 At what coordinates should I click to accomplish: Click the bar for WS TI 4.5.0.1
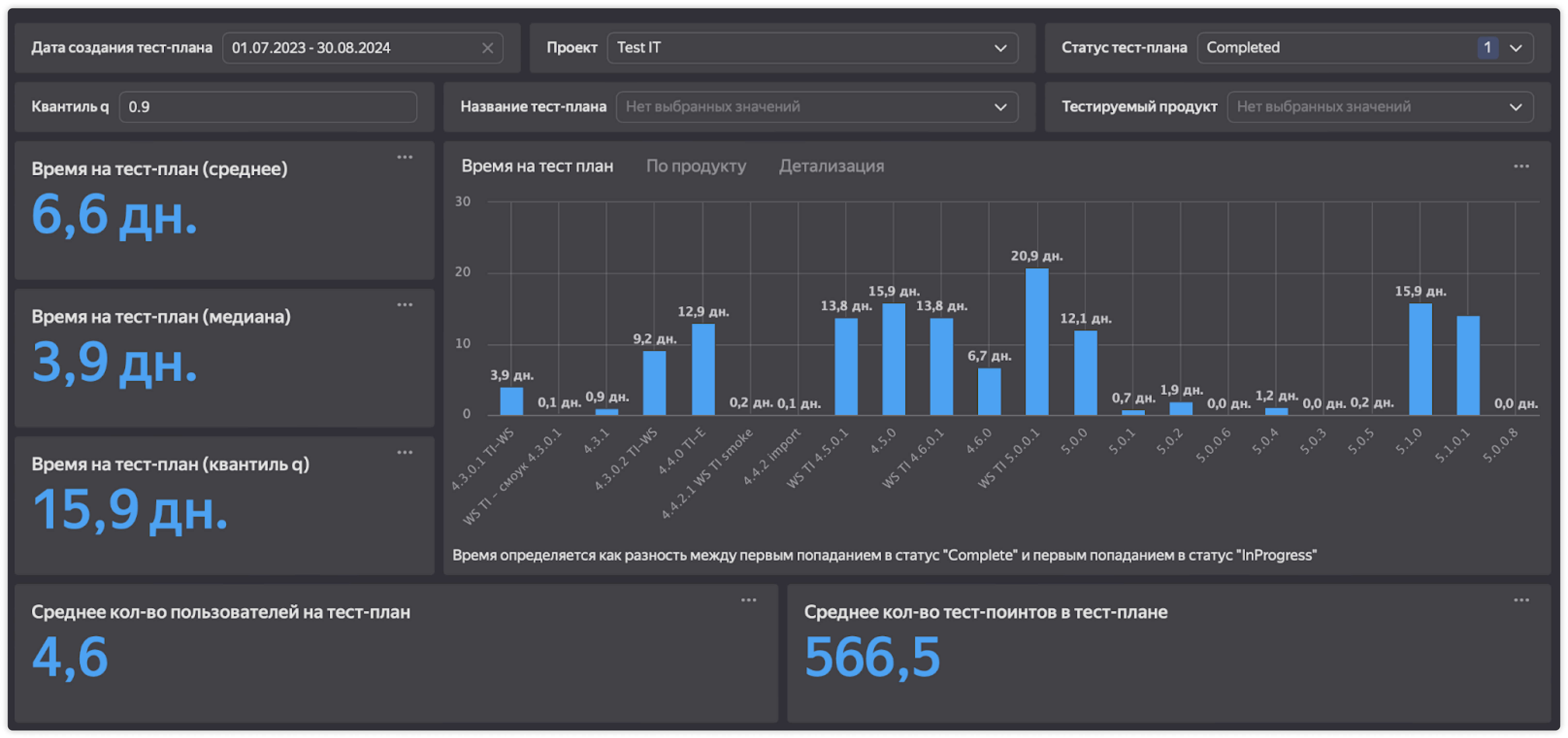click(x=846, y=366)
